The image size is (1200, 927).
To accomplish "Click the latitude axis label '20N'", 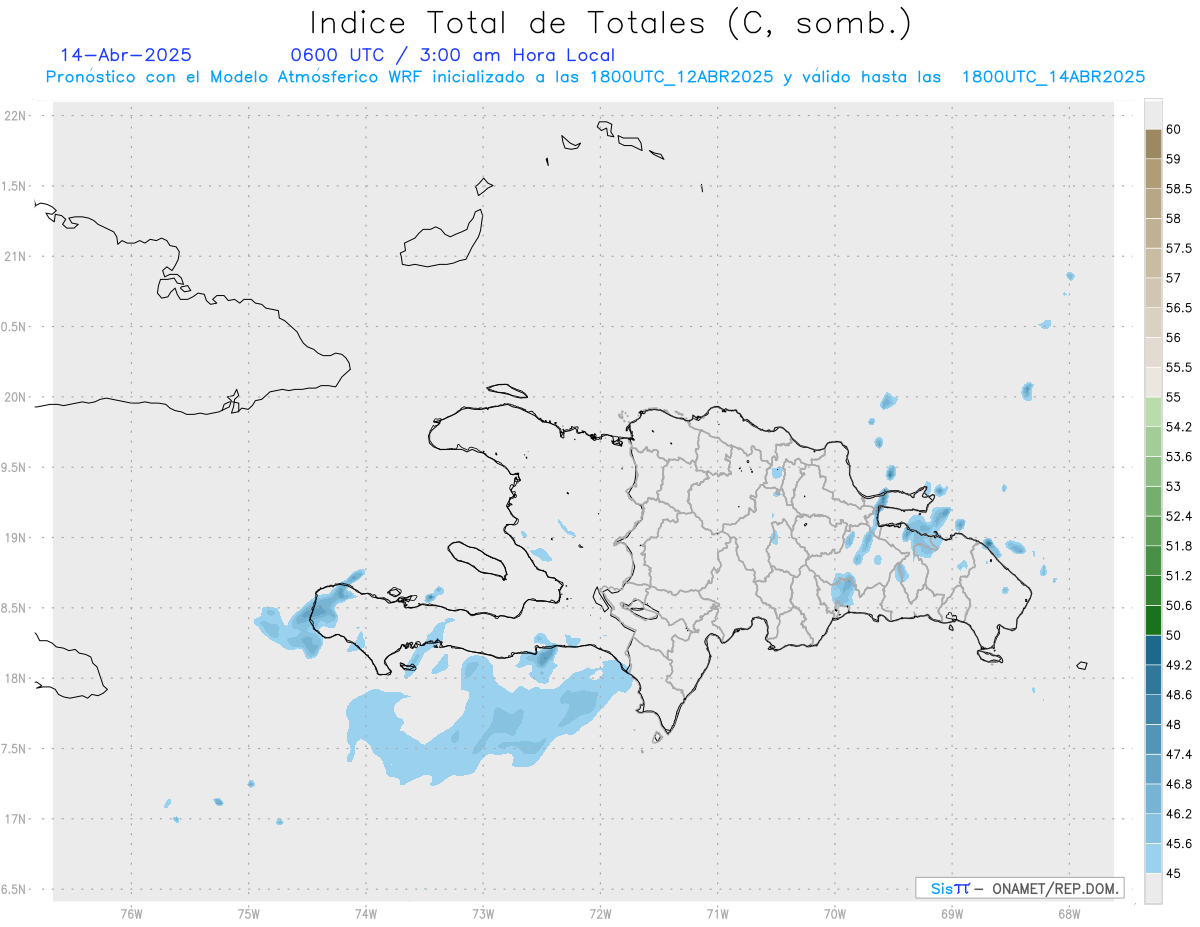I will [17, 397].
